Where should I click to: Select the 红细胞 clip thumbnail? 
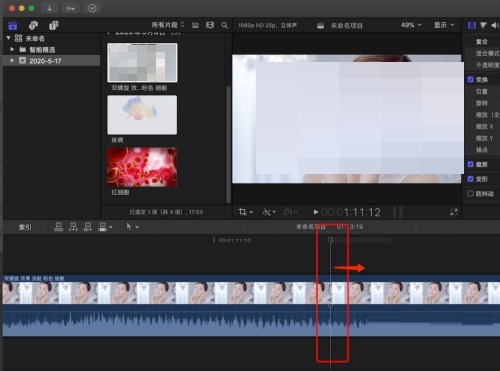tap(142, 167)
